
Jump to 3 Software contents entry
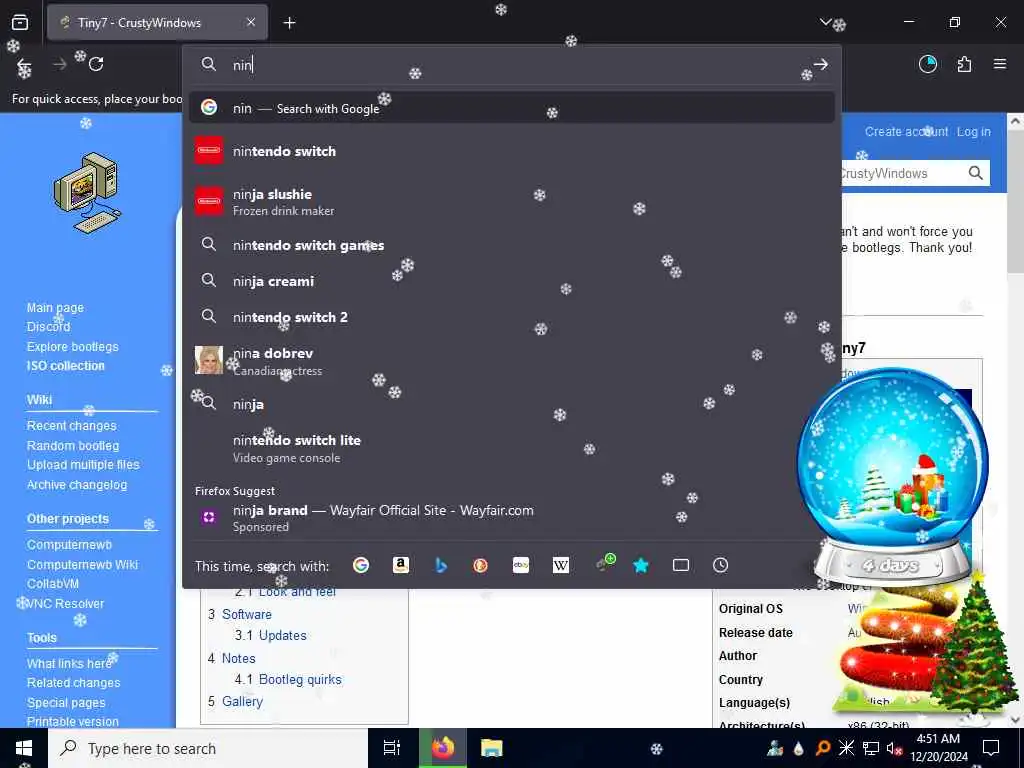pos(240,615)
